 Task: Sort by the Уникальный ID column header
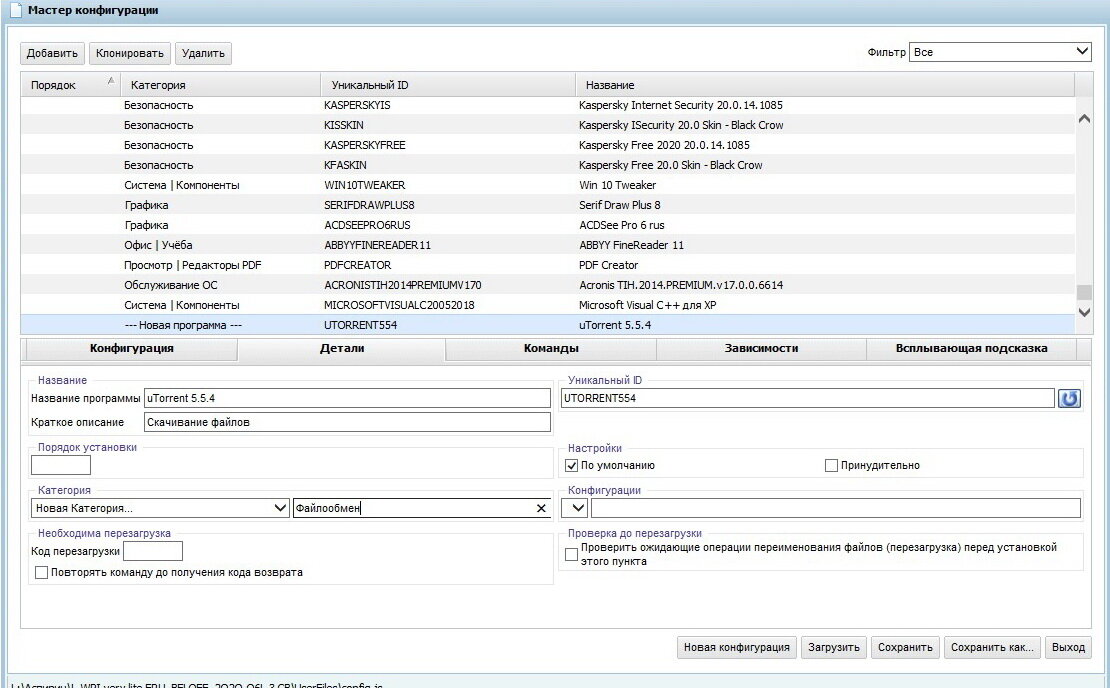(x=447, y=85)
